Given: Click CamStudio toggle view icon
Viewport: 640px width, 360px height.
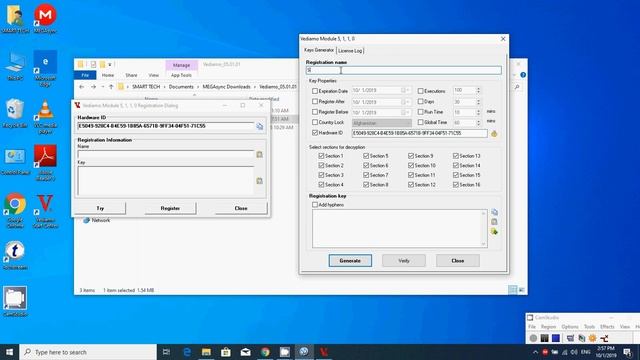Looking at the screenshot, I should [570, 338].
